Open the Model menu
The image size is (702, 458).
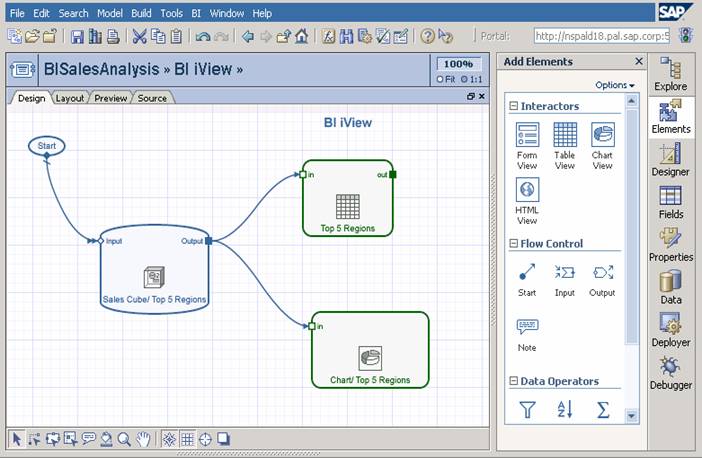(110, 13)
